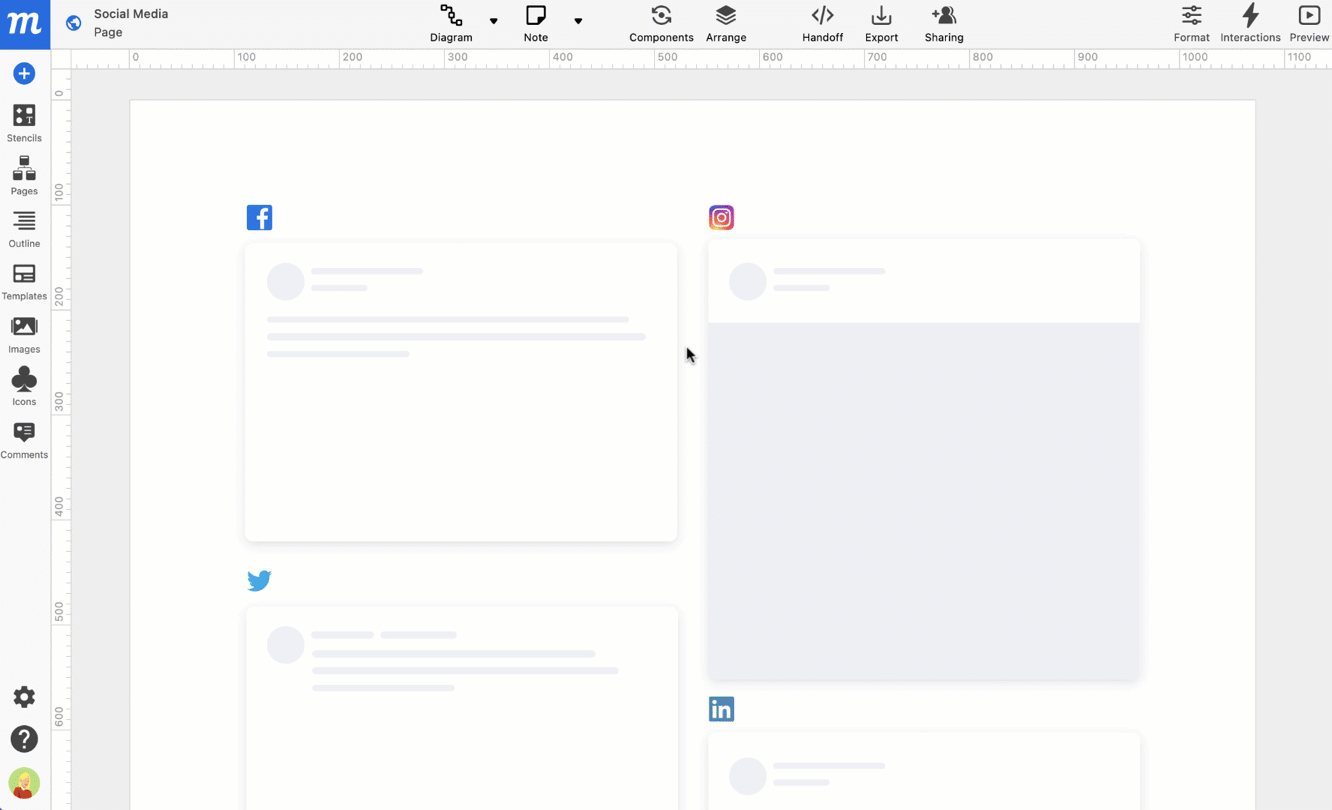Expand the Diagram tool dropdown

(x=494, y=19)
